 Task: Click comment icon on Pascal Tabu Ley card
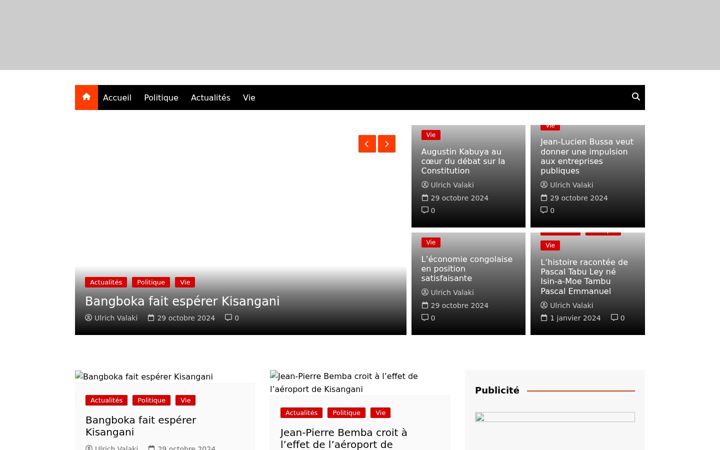(618, 318)
